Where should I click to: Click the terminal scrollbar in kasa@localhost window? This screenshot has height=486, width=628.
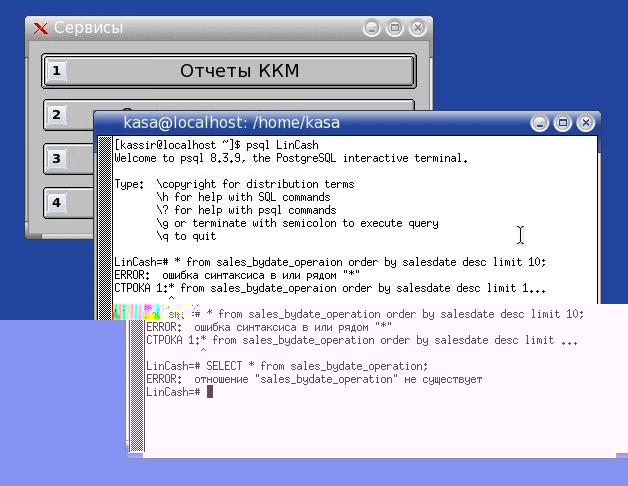pos(105,228)
